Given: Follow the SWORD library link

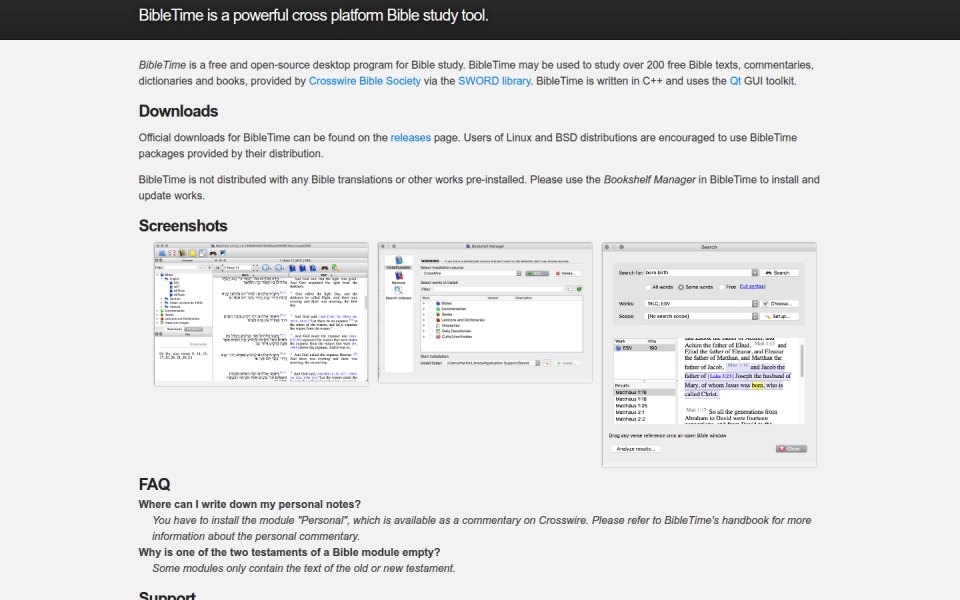Looking at the screenshot, I should coord(494,81).
